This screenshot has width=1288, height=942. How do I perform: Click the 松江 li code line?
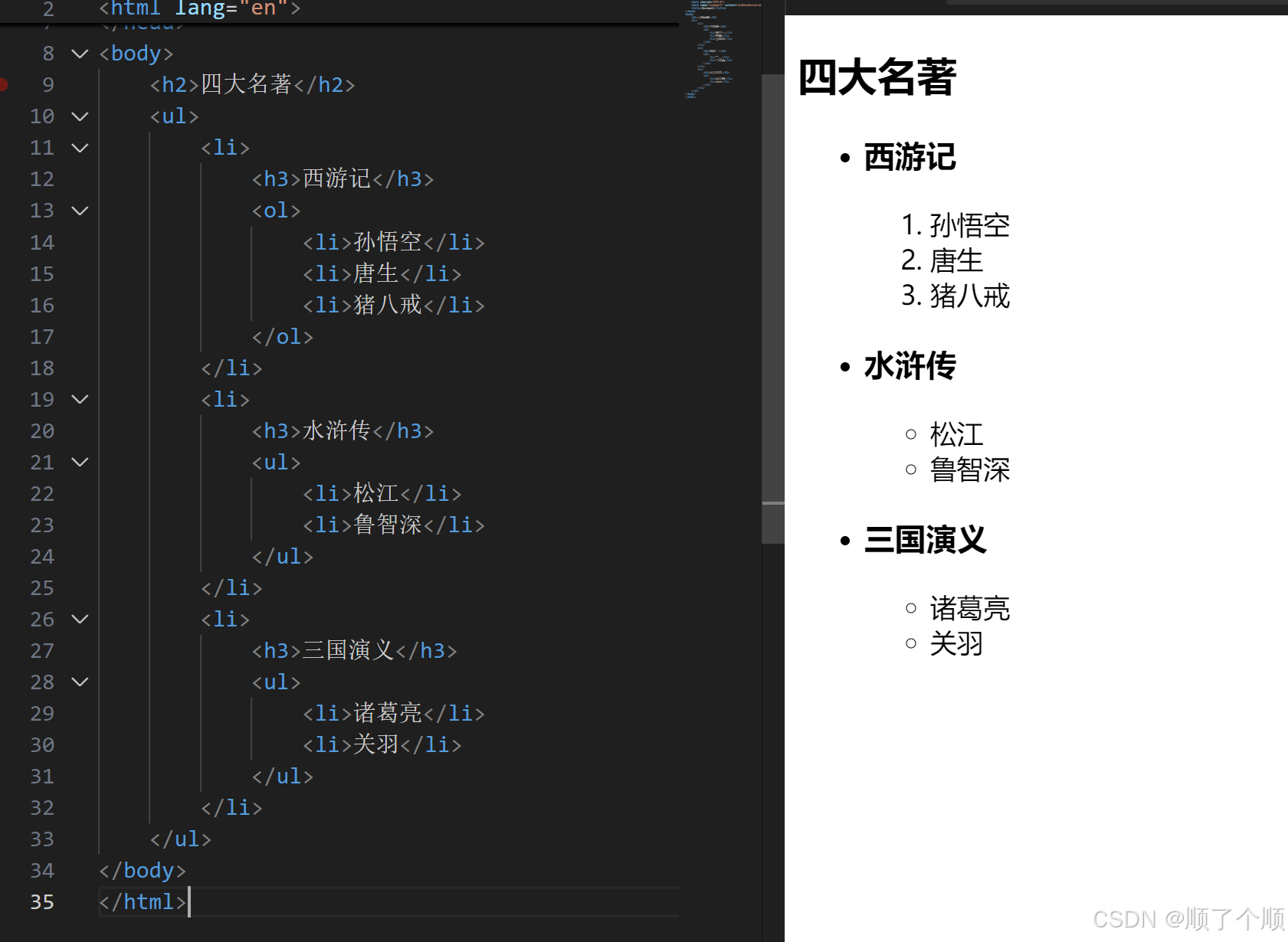point(382,493)
